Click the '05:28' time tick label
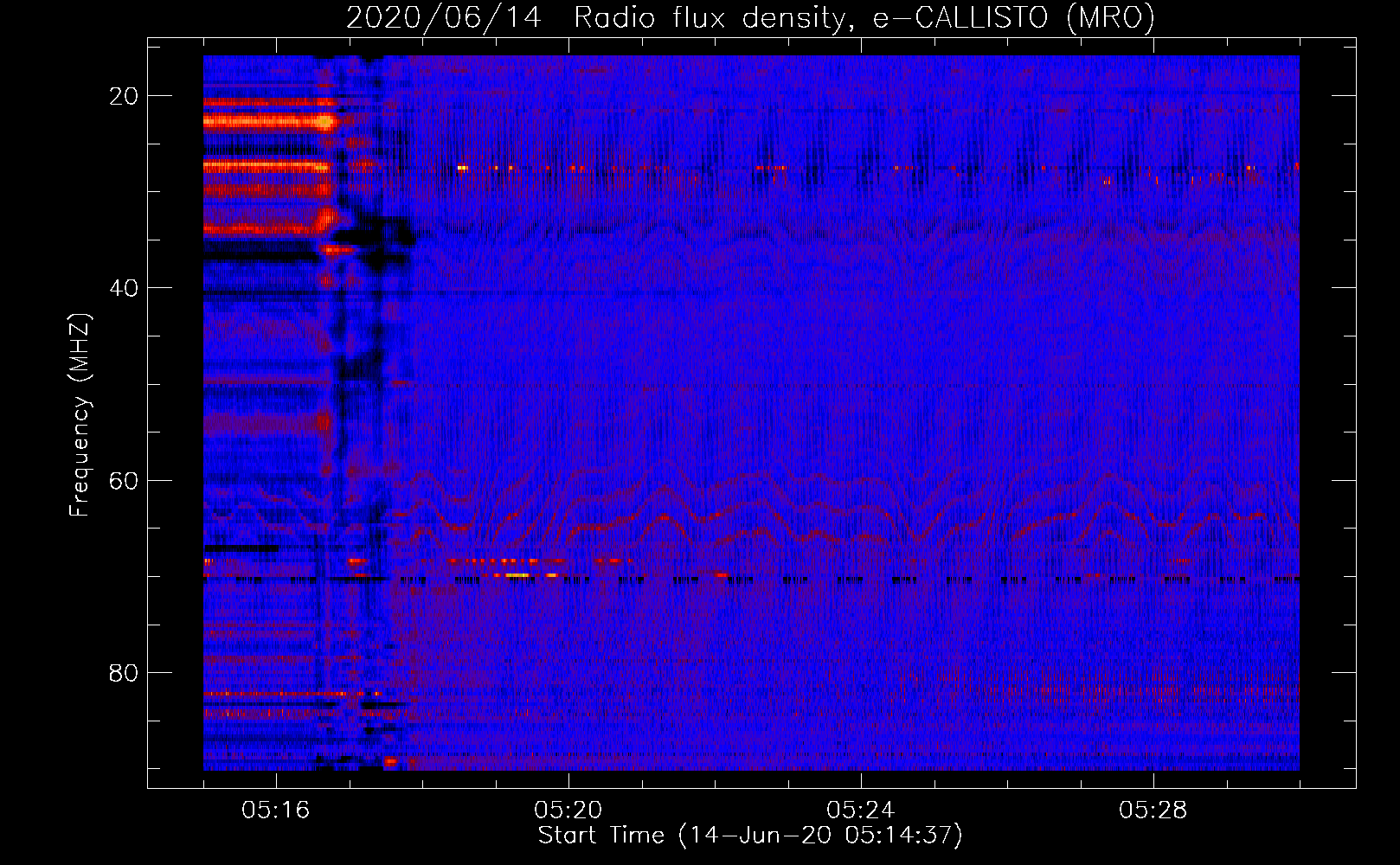Viewport: 1400px width, 865px height. coord(1153,811)
